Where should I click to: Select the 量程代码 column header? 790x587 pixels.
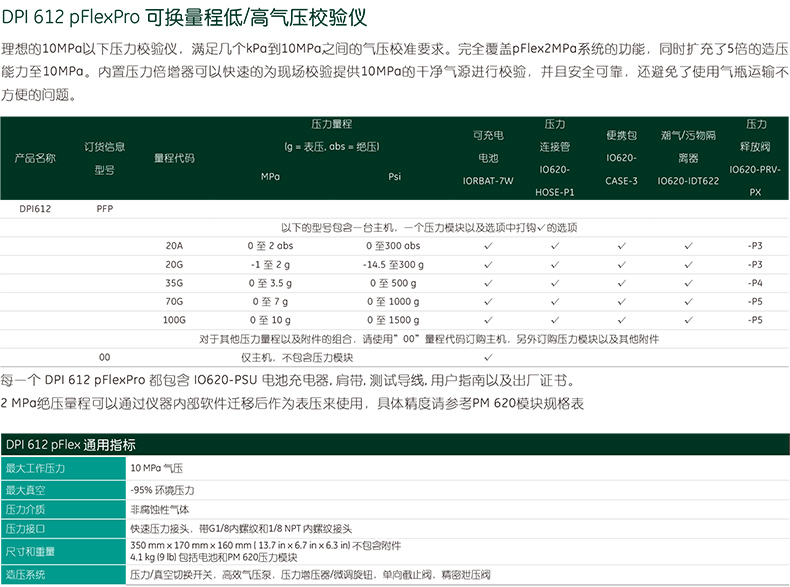click(x=174, y=158)
